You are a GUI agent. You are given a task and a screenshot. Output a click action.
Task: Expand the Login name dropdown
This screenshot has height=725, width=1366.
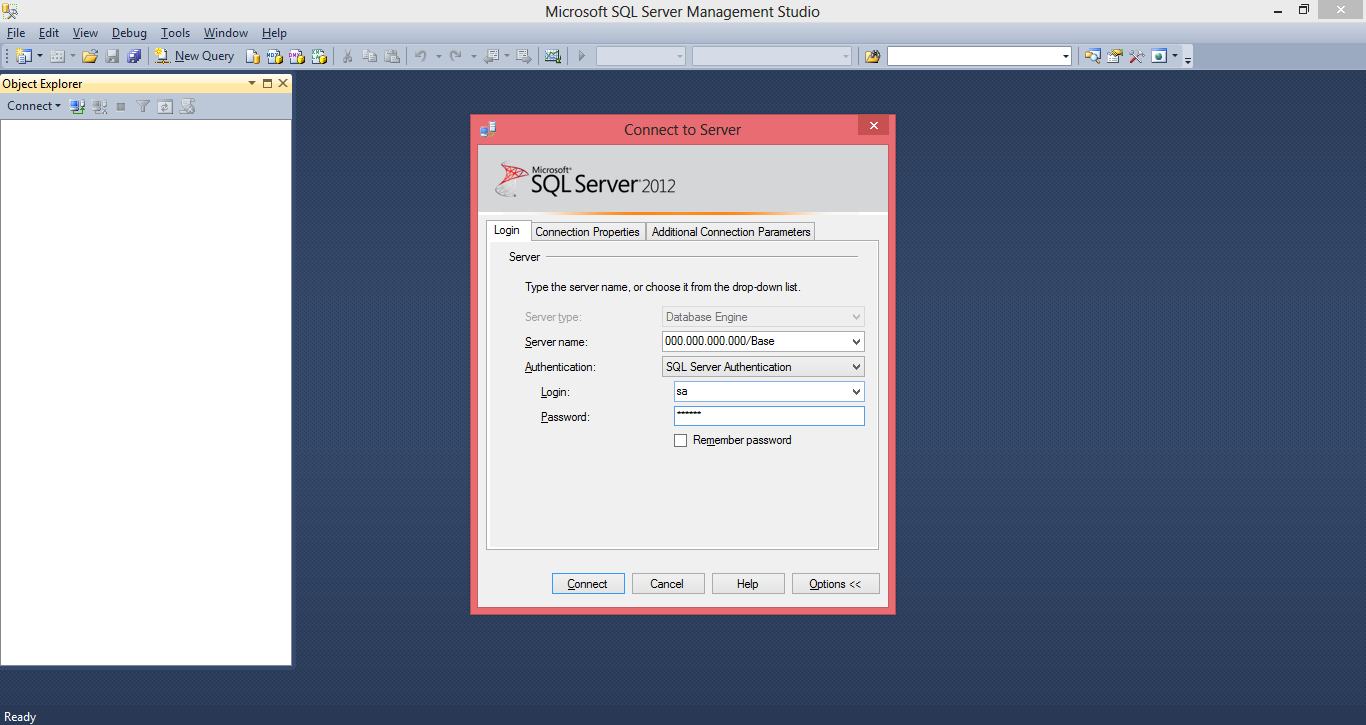856,392
